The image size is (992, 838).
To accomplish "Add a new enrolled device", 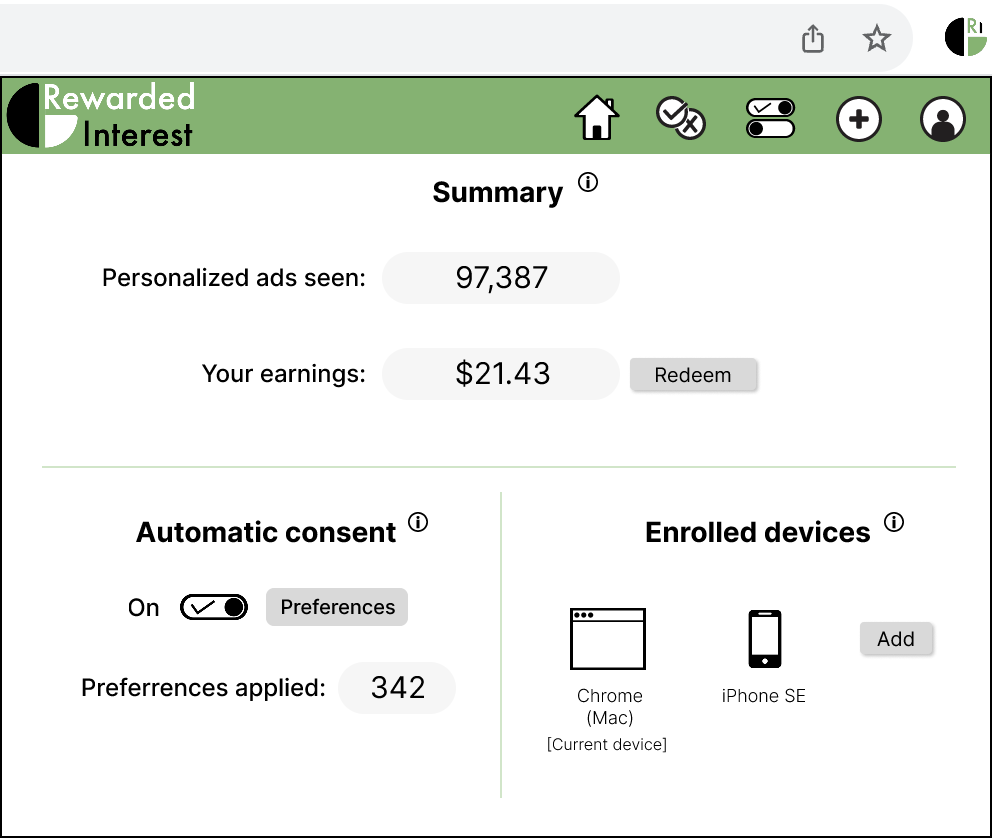I will click(x=896, y=639).
